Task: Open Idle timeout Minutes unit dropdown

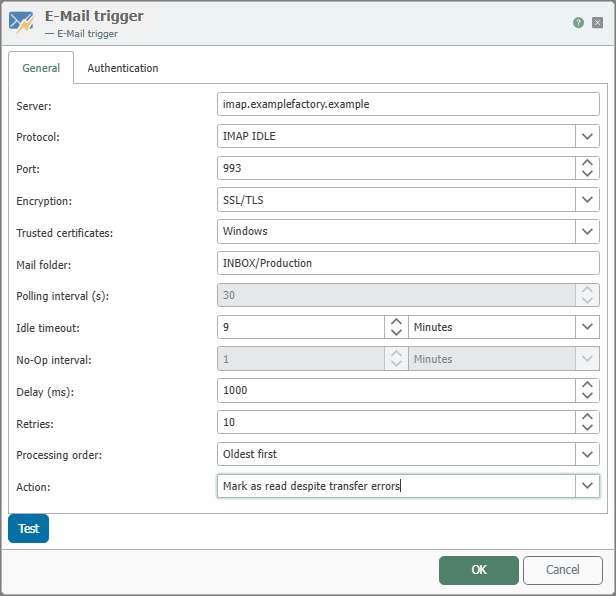Action: pyautogui.click(x=587, y=327)
